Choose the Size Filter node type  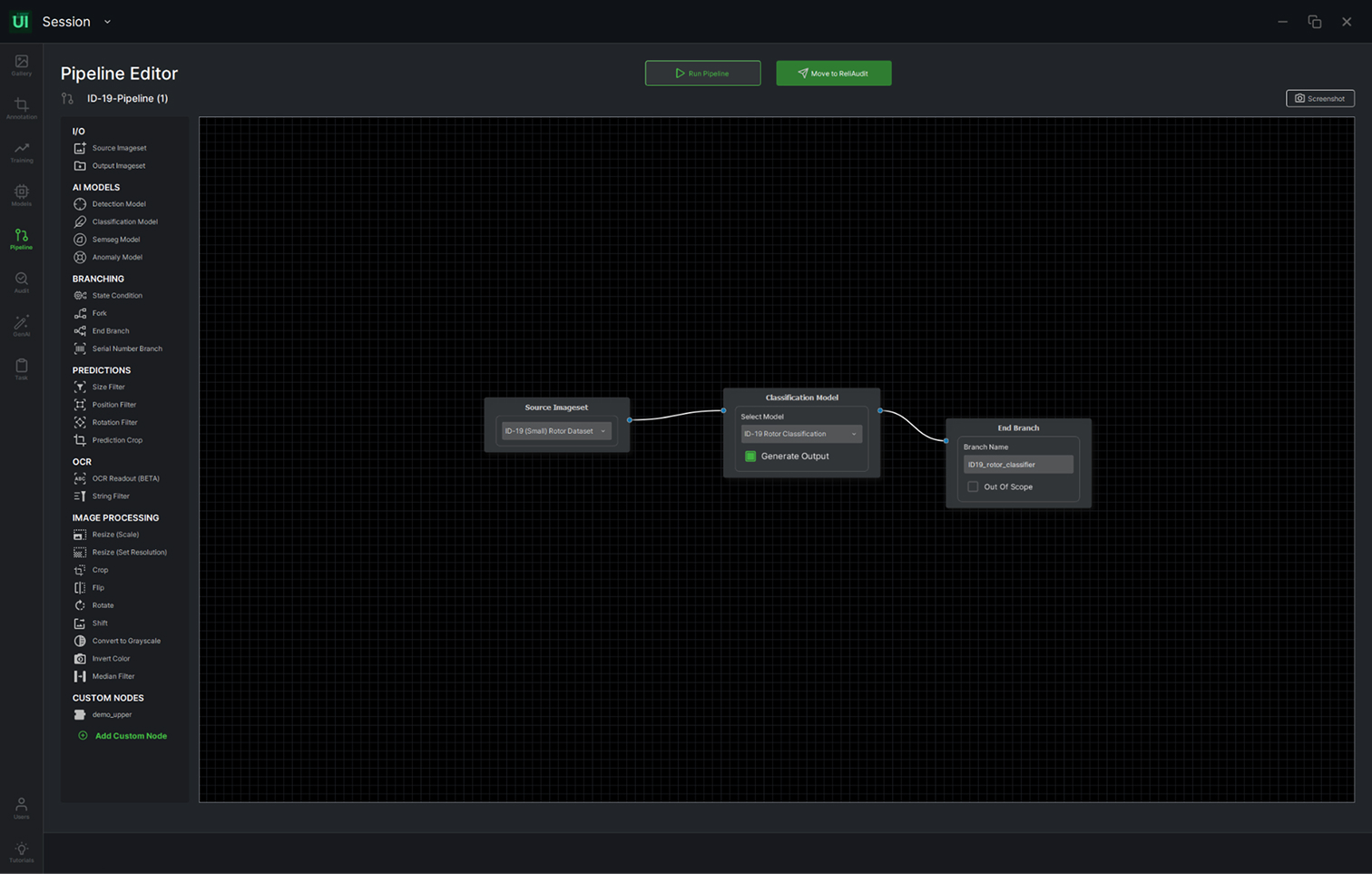[99, 388]
